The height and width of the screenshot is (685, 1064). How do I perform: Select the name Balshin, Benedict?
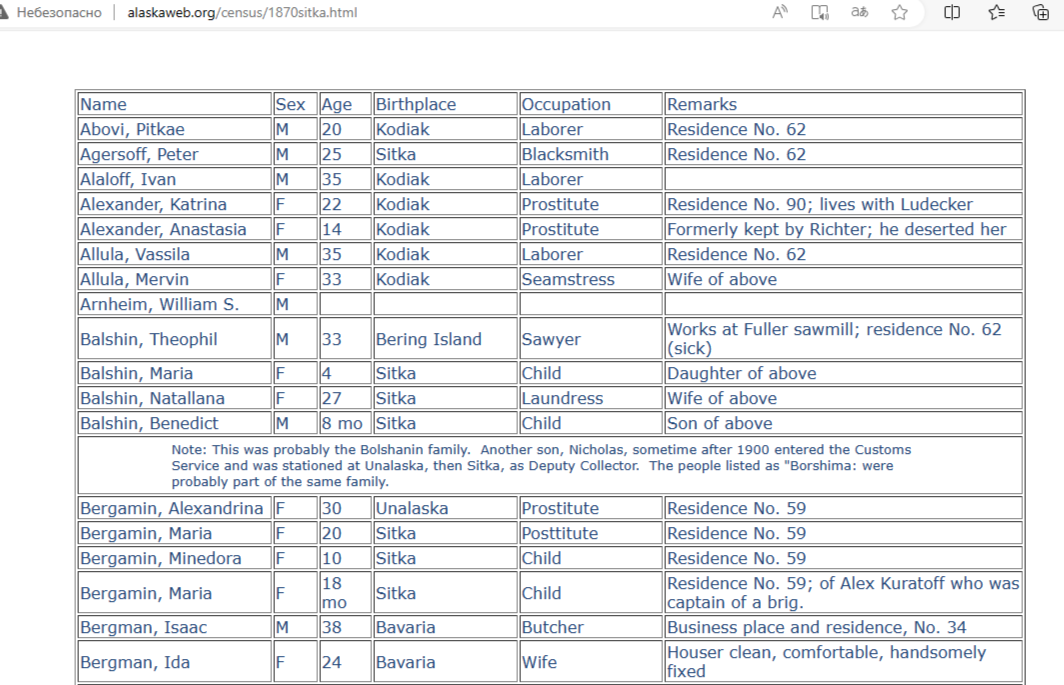149,423
